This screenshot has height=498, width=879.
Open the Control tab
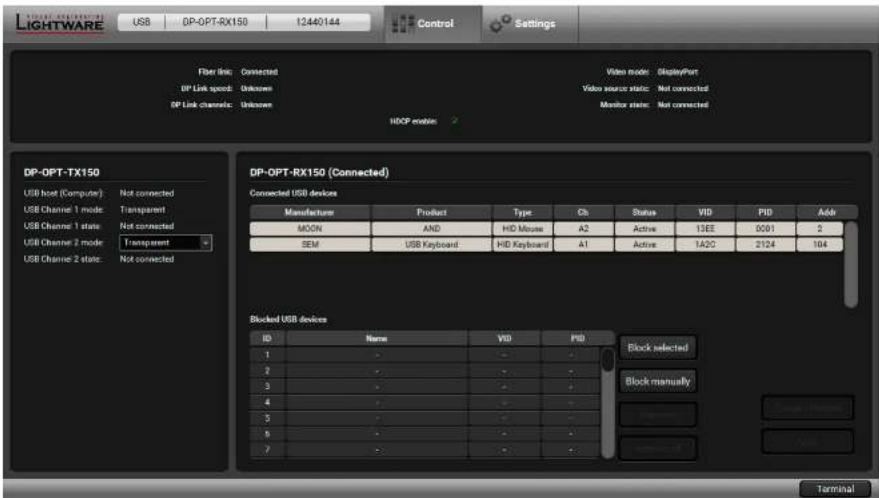coord(433,24)
